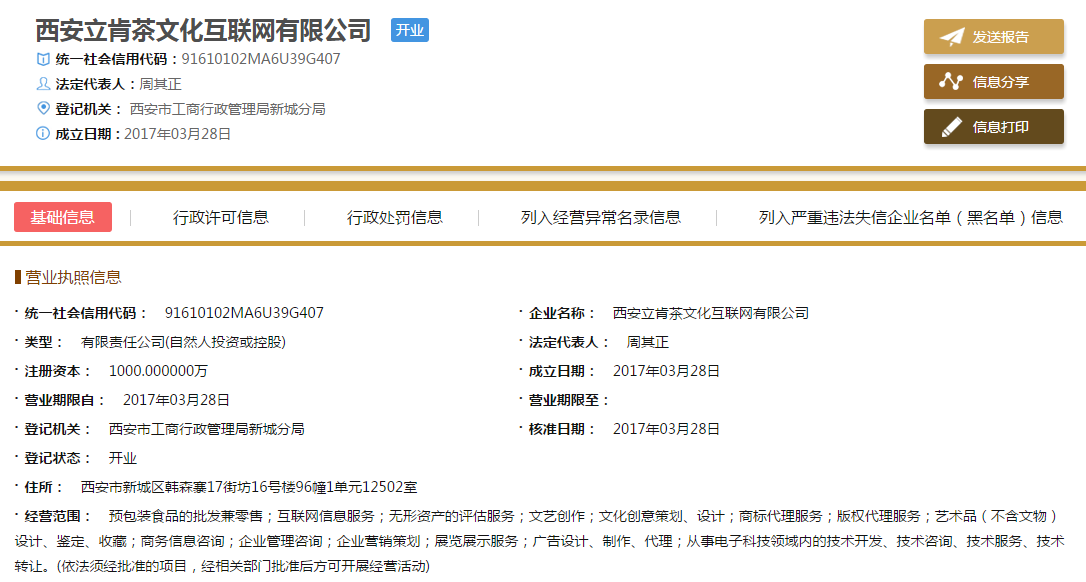1086x582 pixels.
Task: Click the legal representative person icon
Action: 43,84
